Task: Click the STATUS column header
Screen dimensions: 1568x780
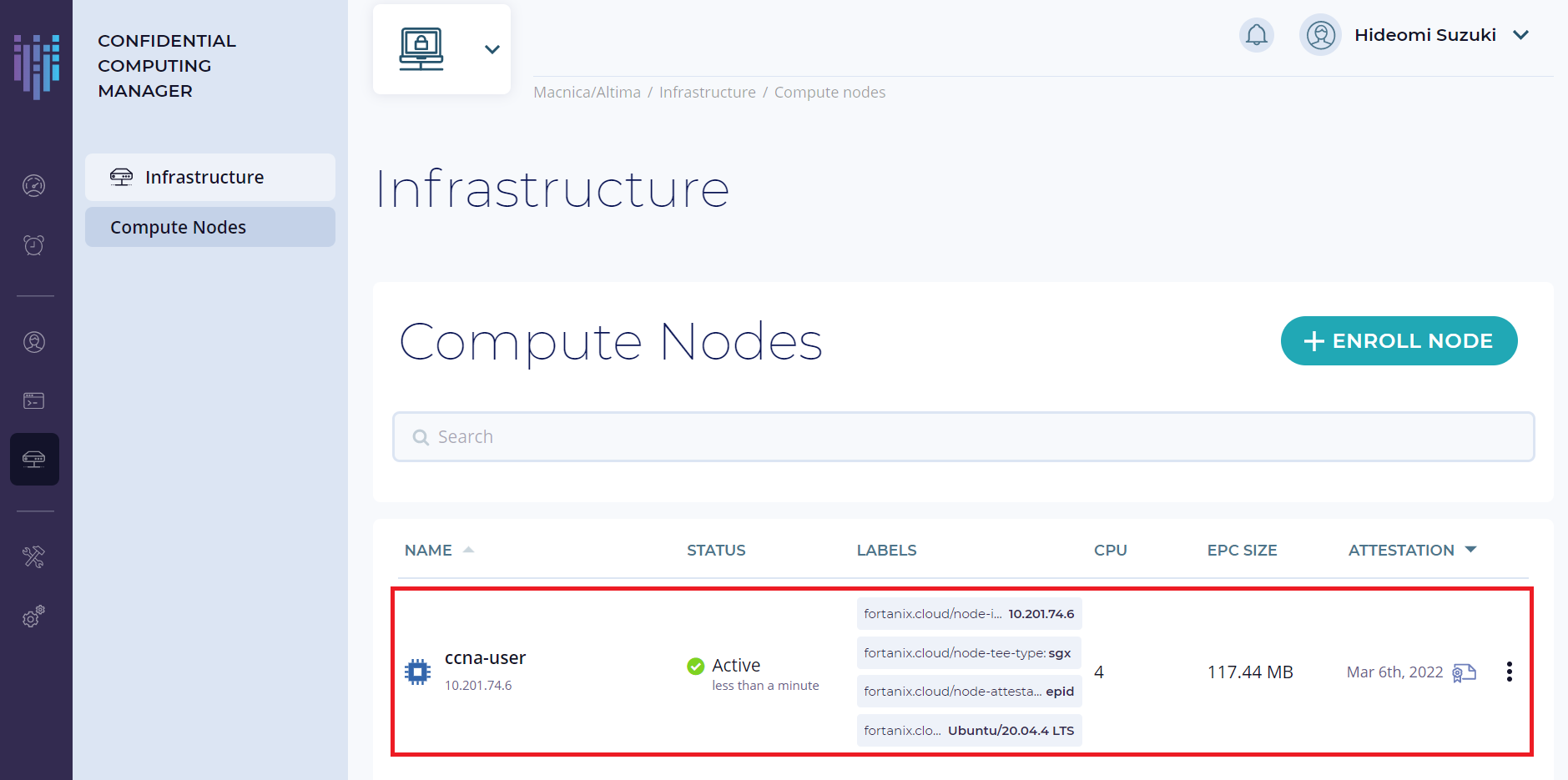Action: click(x=717, y=550)
